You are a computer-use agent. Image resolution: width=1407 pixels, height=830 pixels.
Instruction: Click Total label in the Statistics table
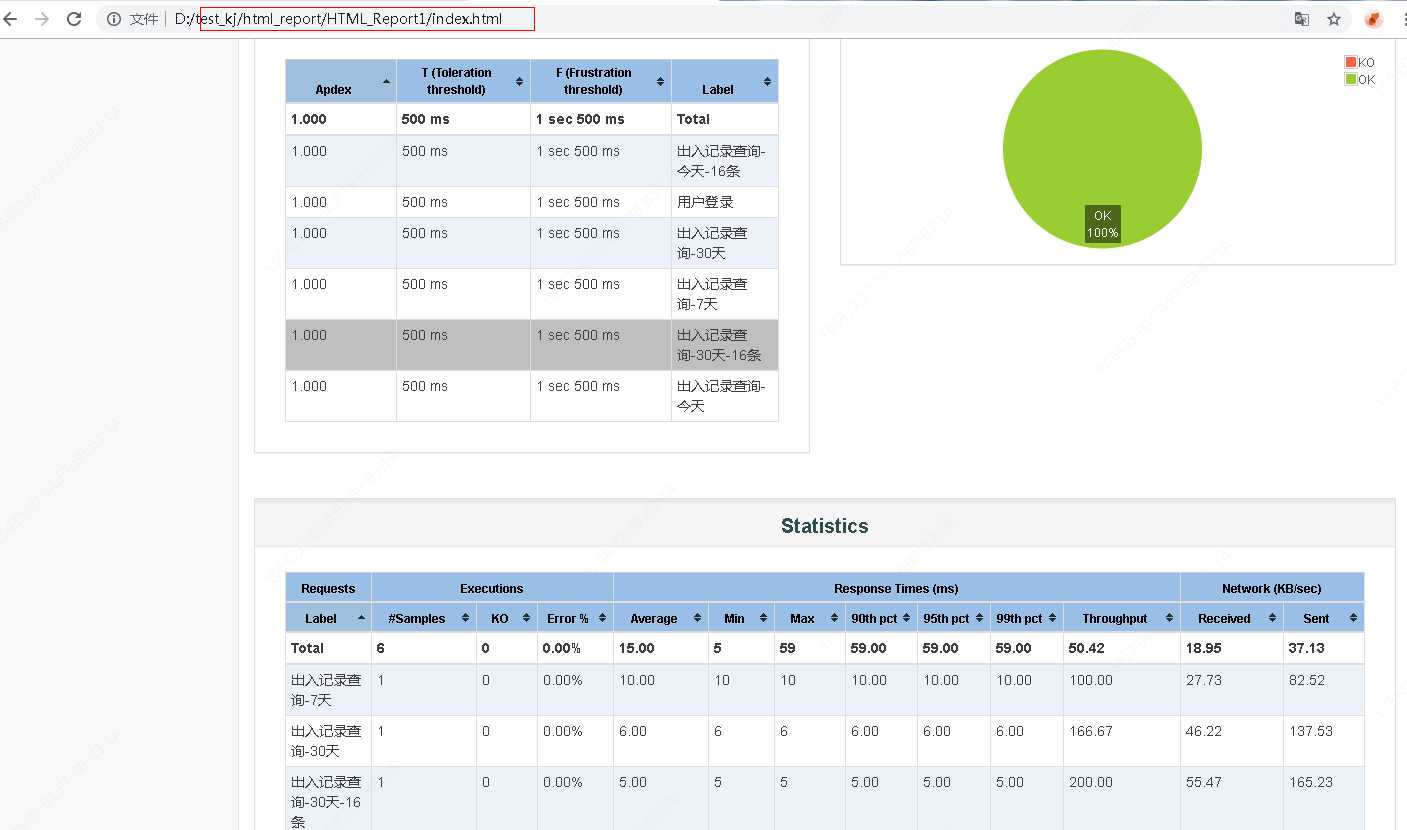[x=307, y=648]
